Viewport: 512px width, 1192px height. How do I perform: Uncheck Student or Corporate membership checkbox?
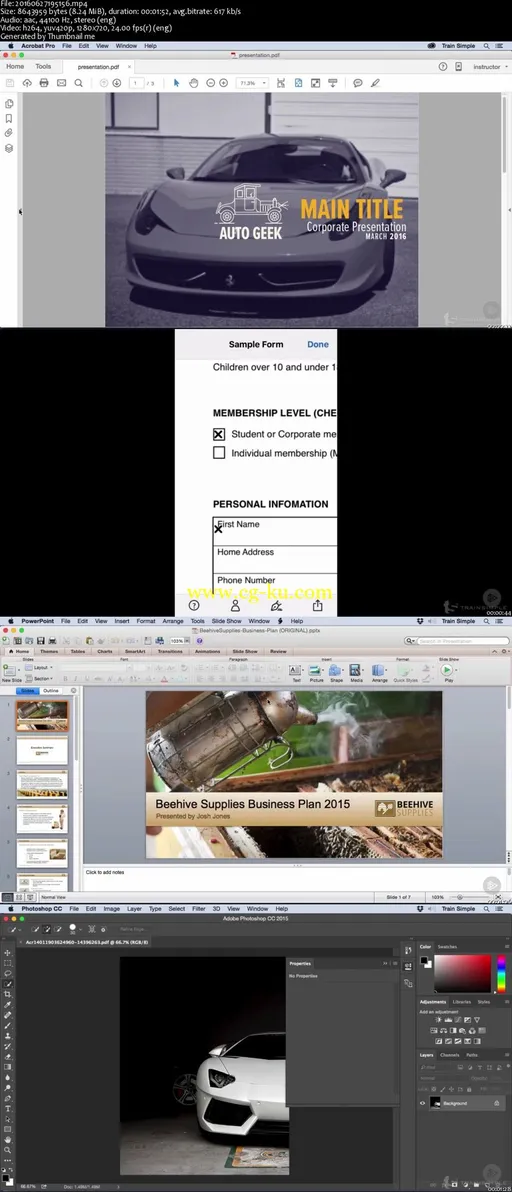[x=219, y=434]
